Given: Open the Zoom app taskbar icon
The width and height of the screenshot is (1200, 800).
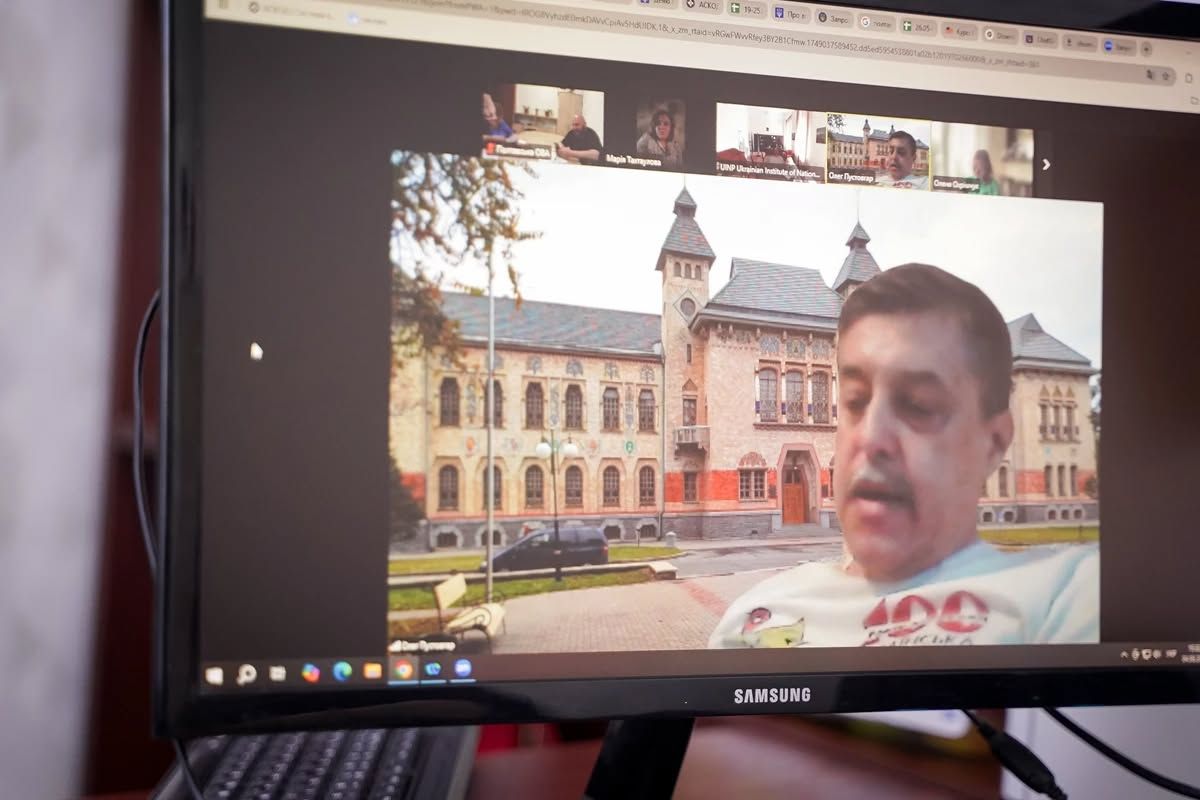Looking at the screenshot, I should pos(463,667).
